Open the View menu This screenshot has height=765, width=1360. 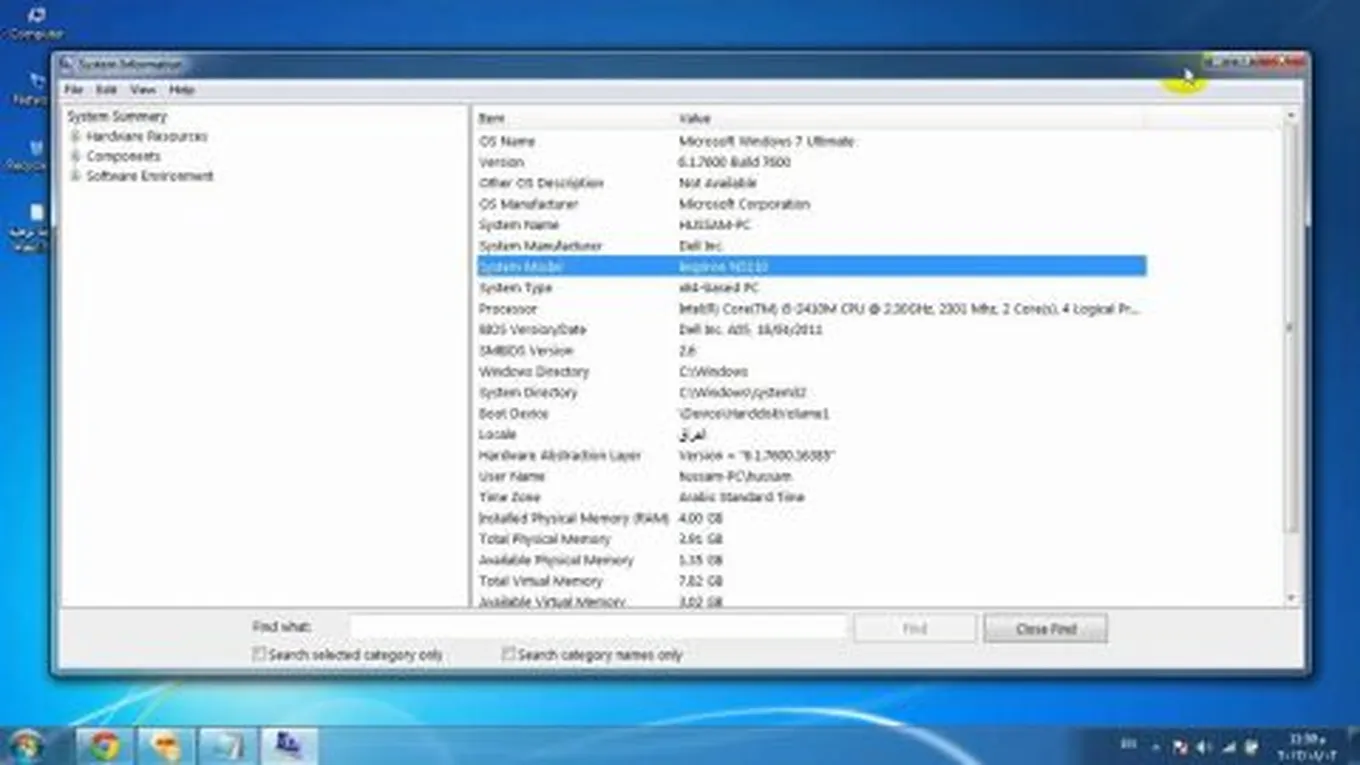coord(142,90)
